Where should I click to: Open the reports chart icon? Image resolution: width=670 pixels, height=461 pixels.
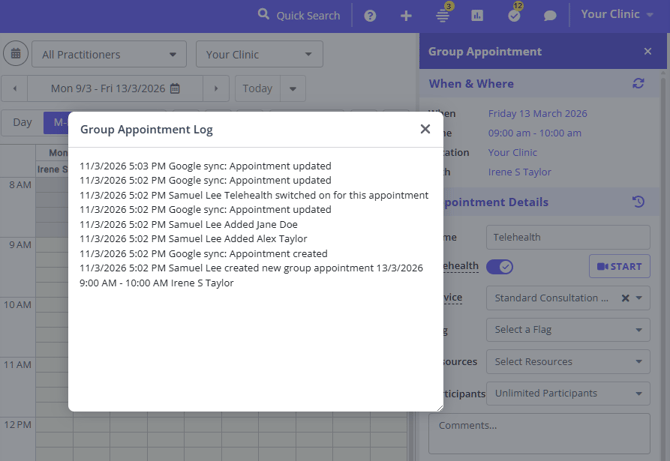point(477,15)
